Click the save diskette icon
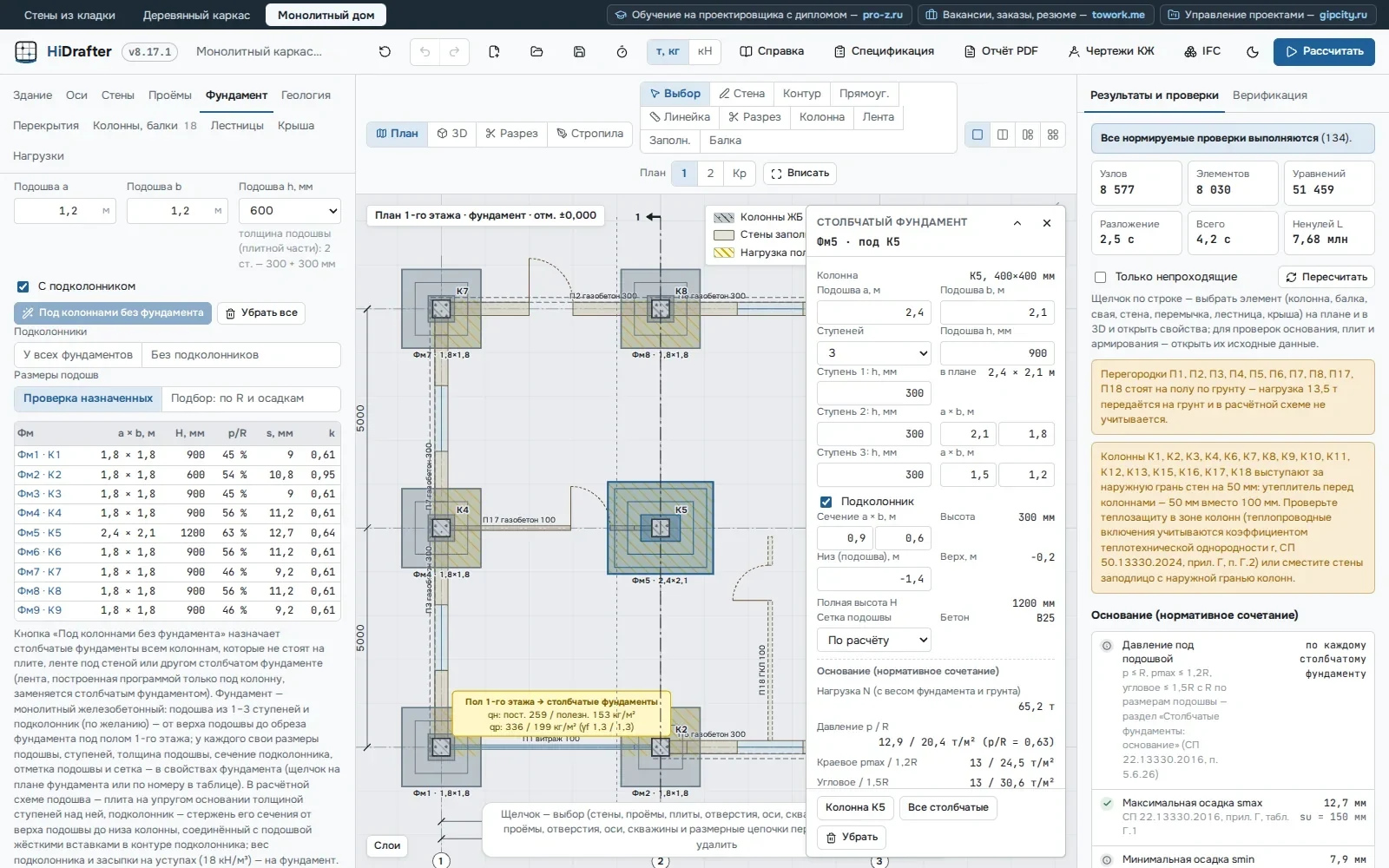The image size is (1389, 868). 579,52
